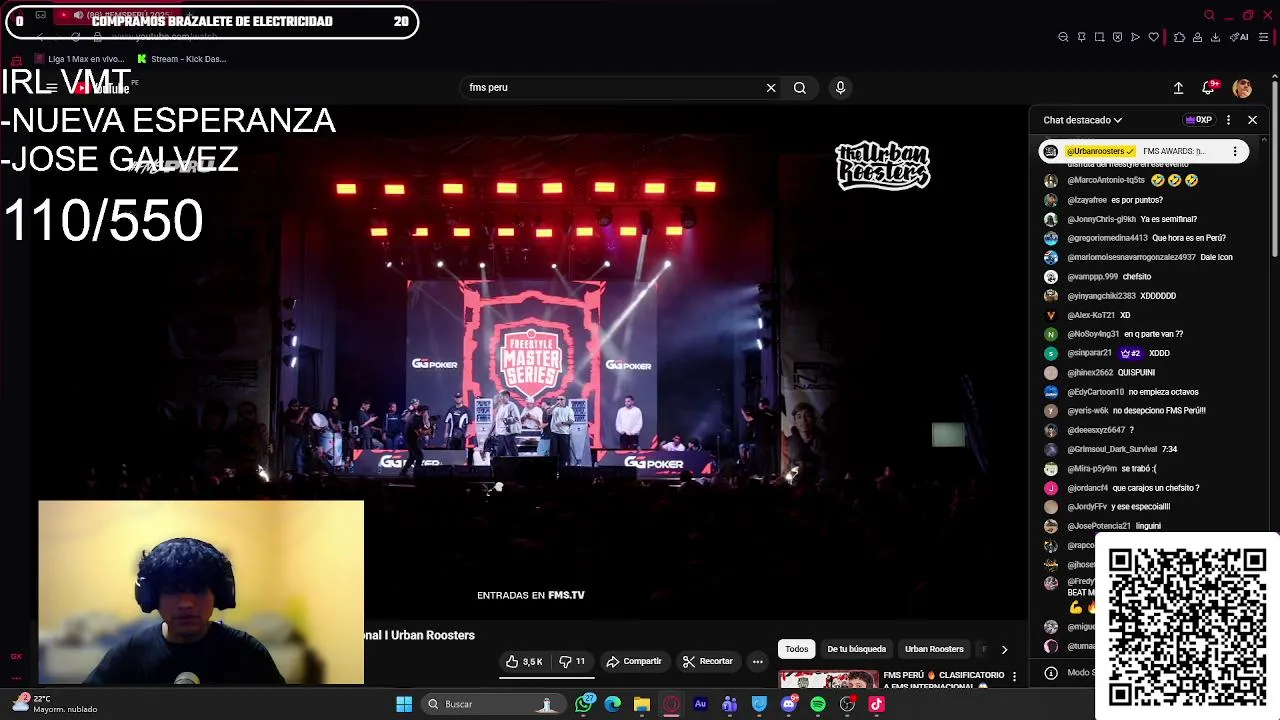Open live chat options three-dot menu
Viewport: 1280px width, 720px height.
(x=1228, y=120)
